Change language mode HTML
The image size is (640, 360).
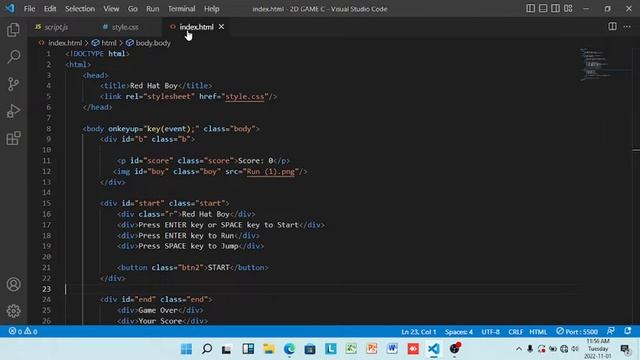[x=538, y=332]
